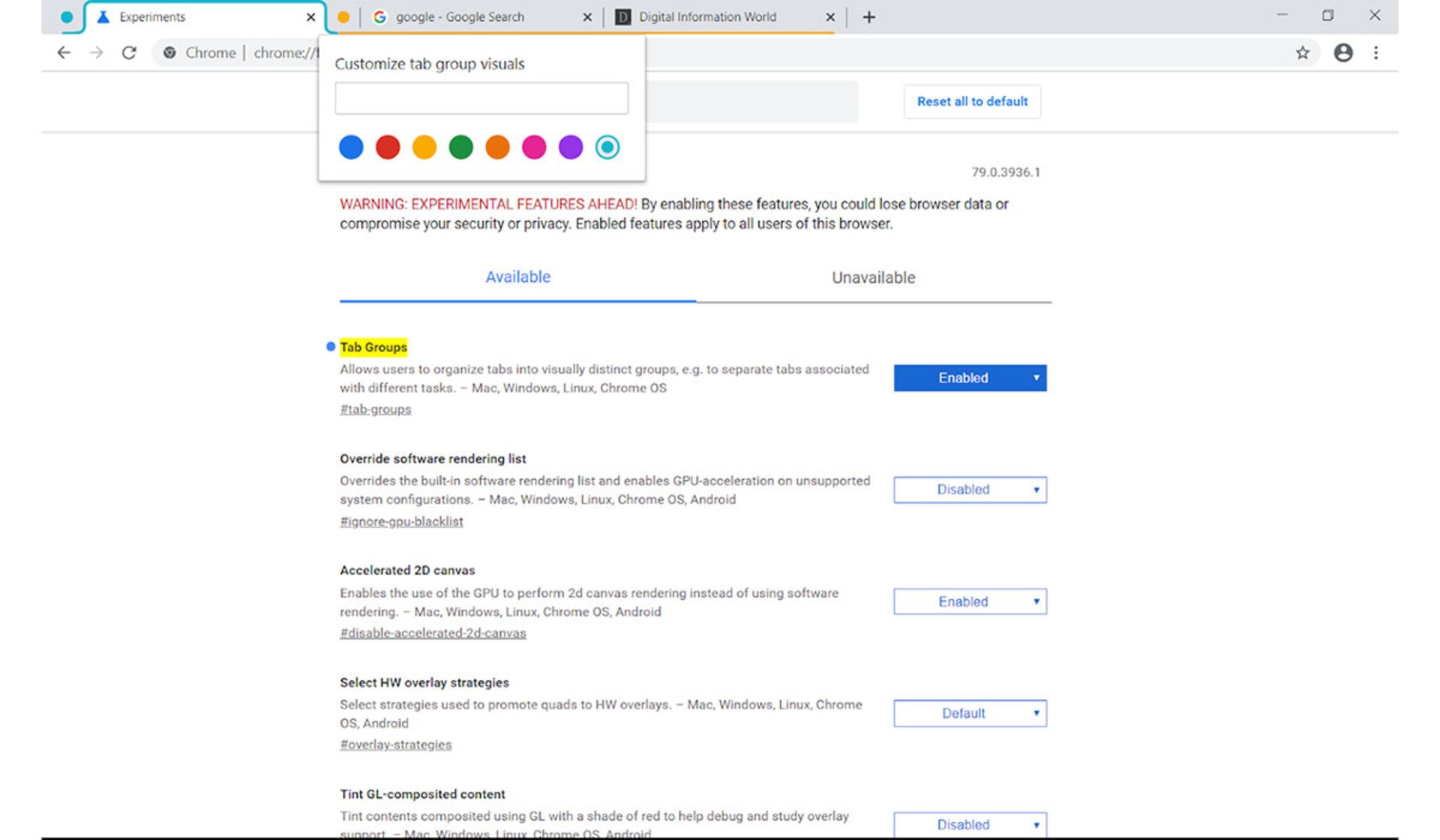The width and height of the screenshot is (1440, 840).
Task: Click the Accelerated 2D canvas heading
Action: pyautogui.click(x=407, y=571)
